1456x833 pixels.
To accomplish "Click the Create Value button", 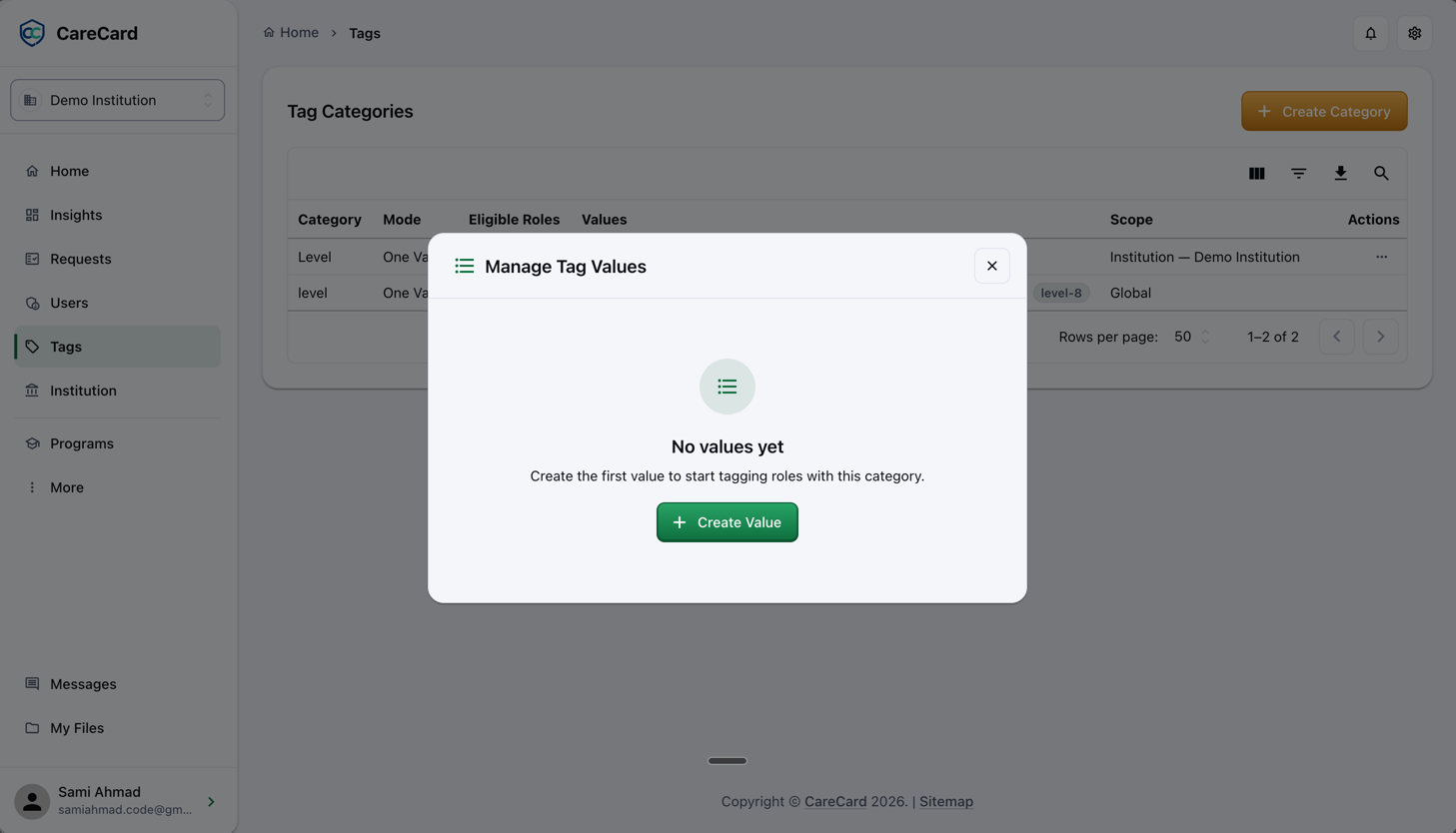I will point(728,522).
